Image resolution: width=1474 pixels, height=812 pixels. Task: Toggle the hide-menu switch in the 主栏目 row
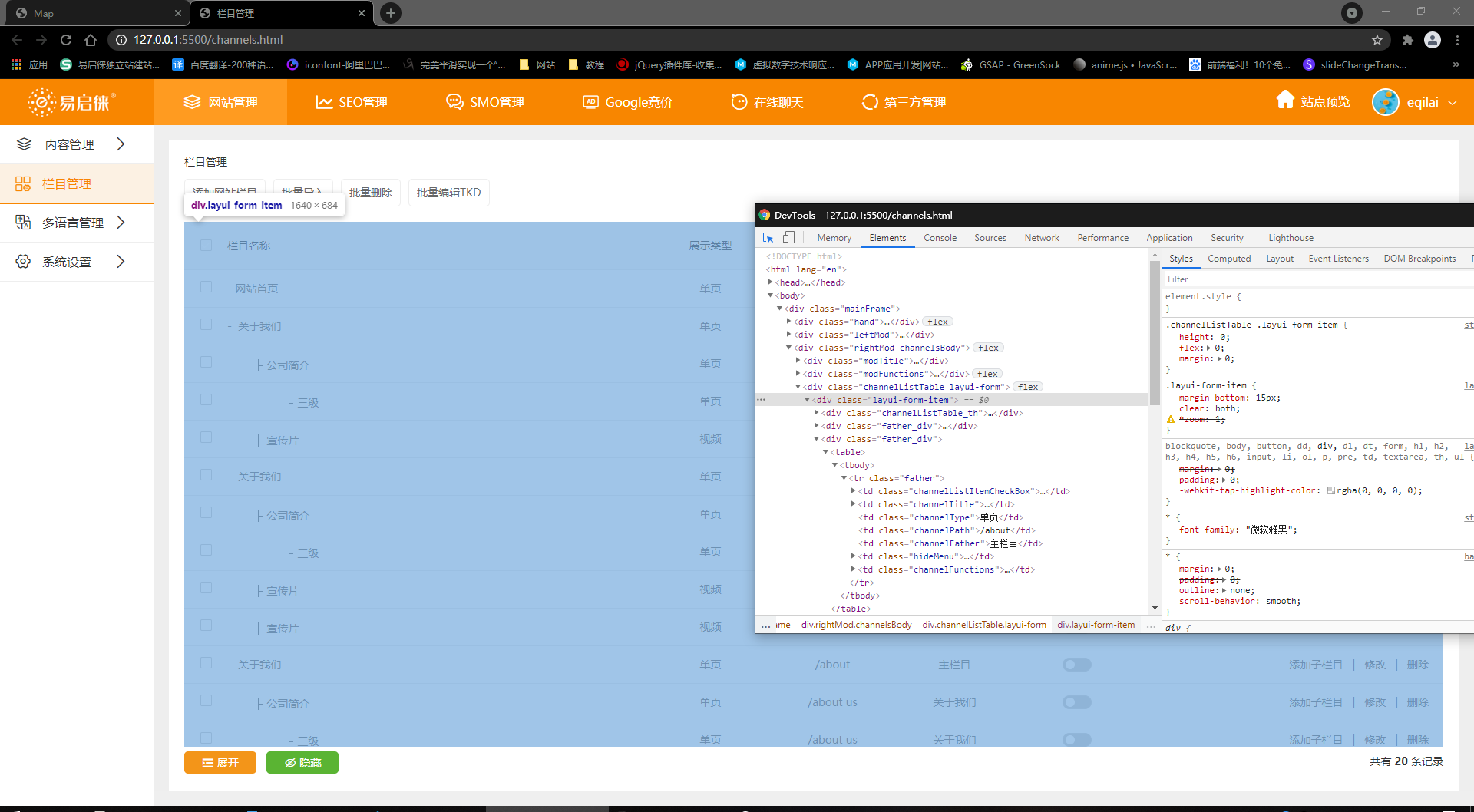click(1077, 665)
